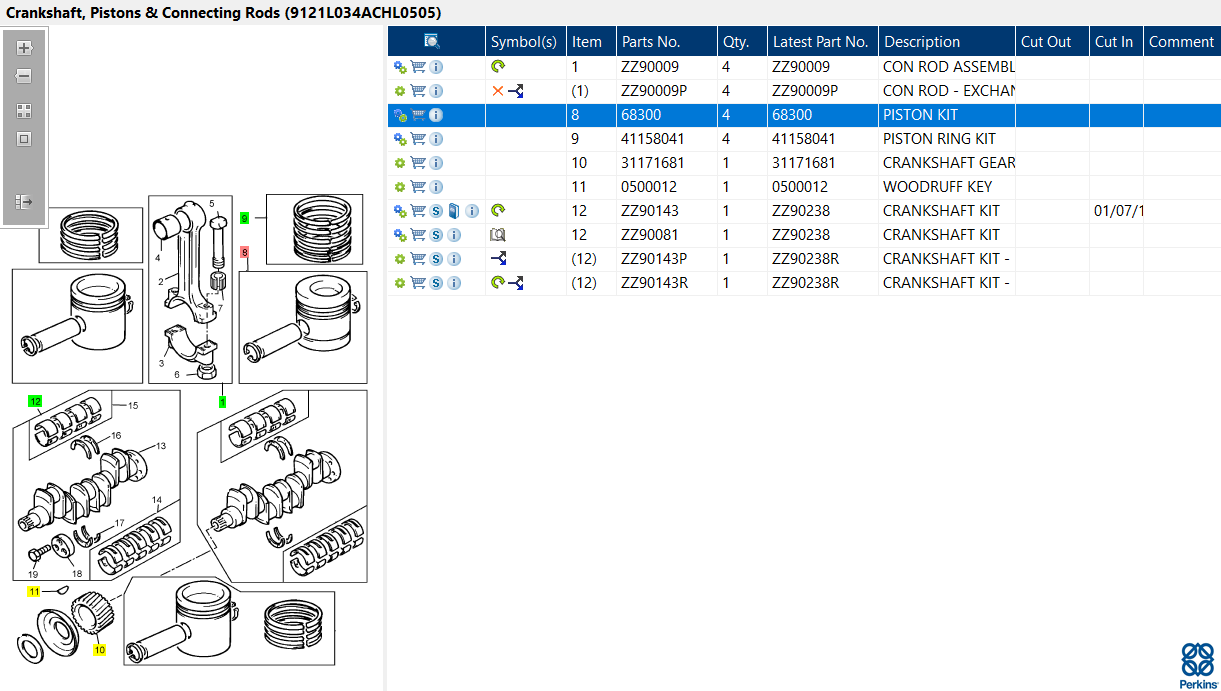Click gear icon for WOODRUFF KEY row
Screen dimensions: 1221x691
pyautogui.click(x=400, y=187)
